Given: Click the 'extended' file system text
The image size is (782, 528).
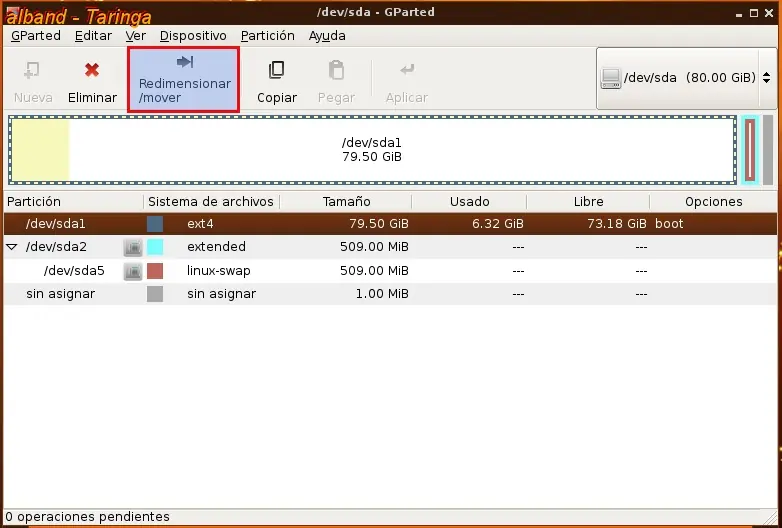Looking at the screenshot, I should point(216,247).
